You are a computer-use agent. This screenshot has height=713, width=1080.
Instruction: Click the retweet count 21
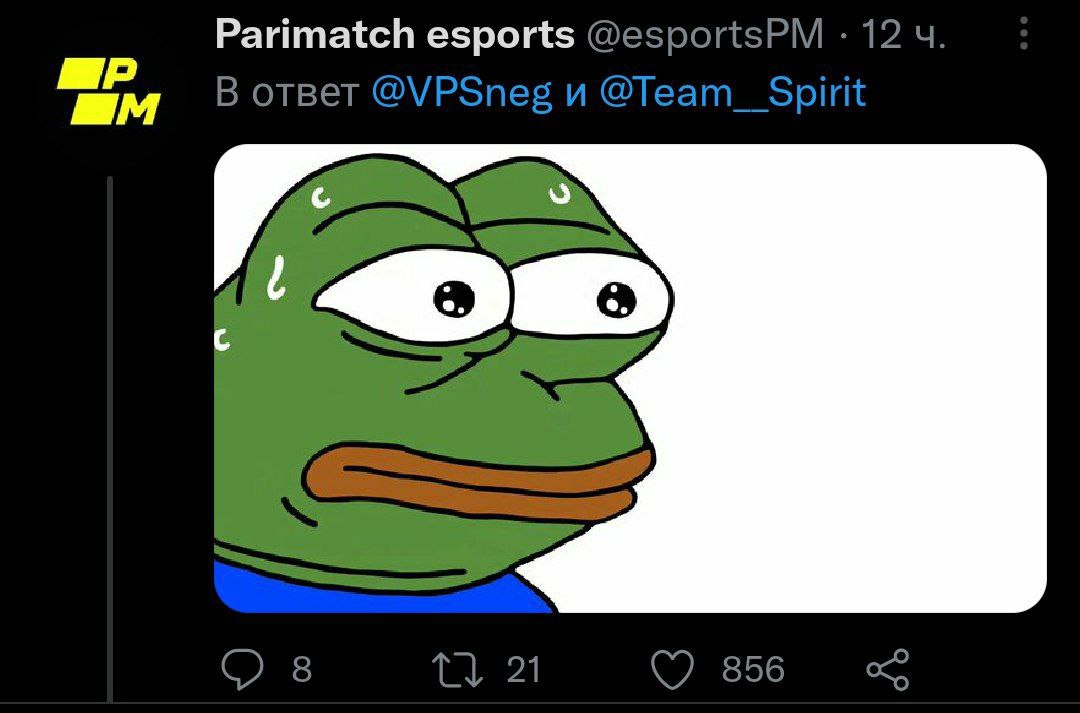coord(523,670)
